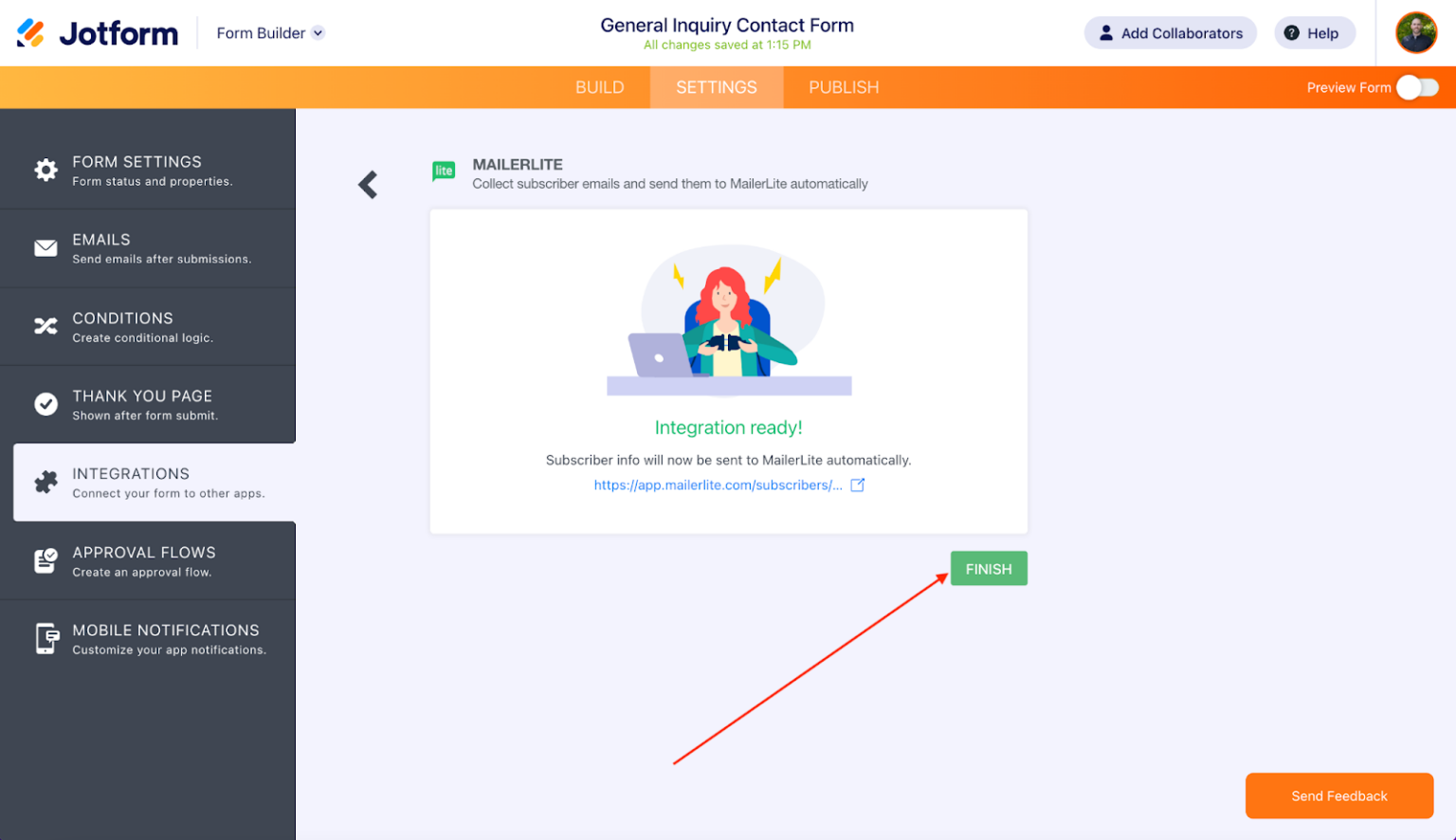Open the MailerLite subscribers link externally
The height and width of the screenshot is (840, 1456).
[858, 484]
